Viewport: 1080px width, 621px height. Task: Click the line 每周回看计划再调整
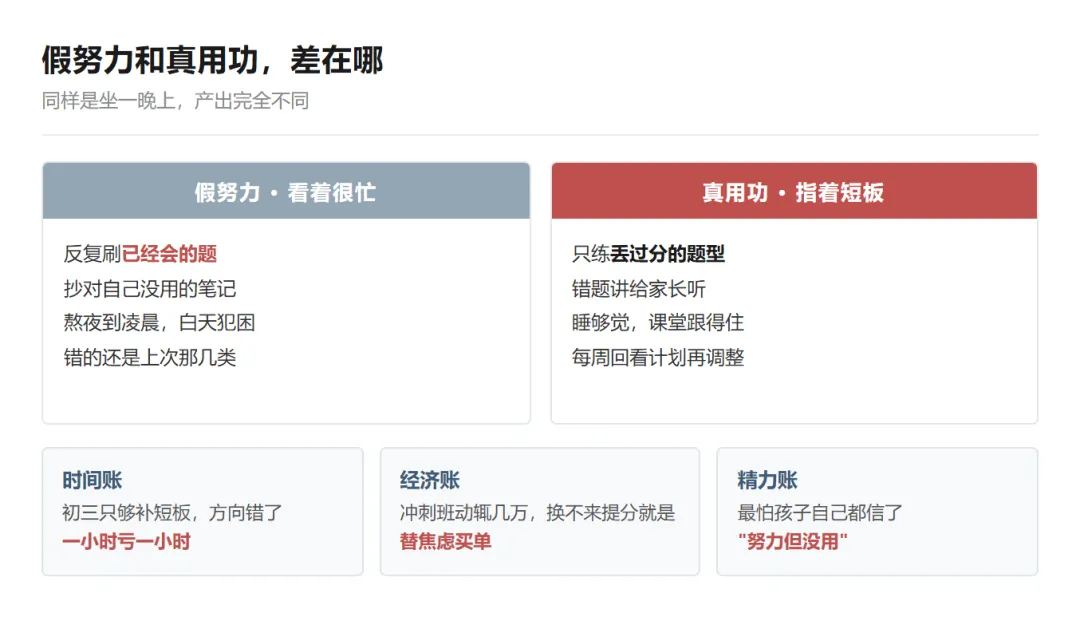[x=658, y=357]
